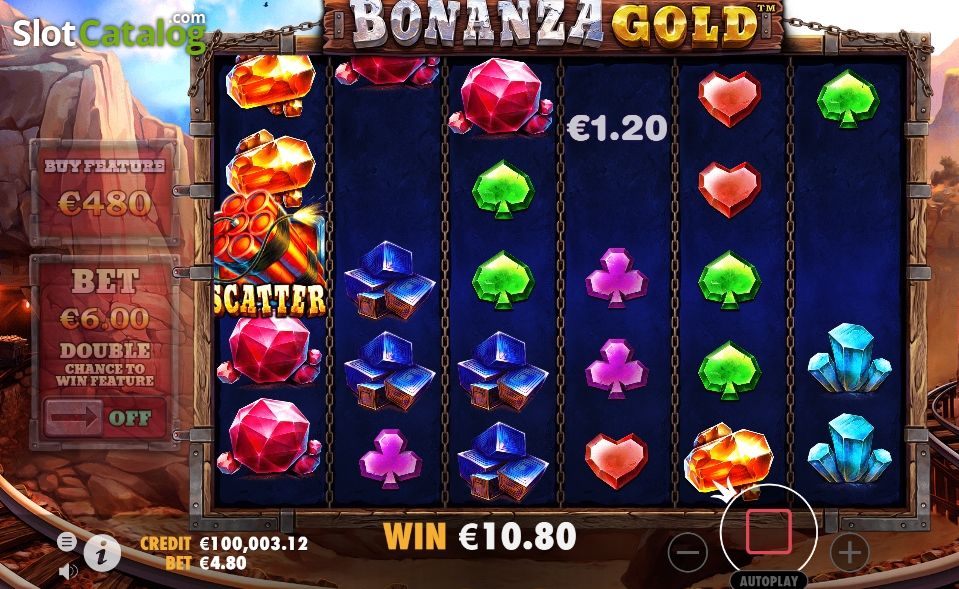Click the red heart atop the fifth reel
The height and width of the screenshot is (589, 959).
point(730,99)
